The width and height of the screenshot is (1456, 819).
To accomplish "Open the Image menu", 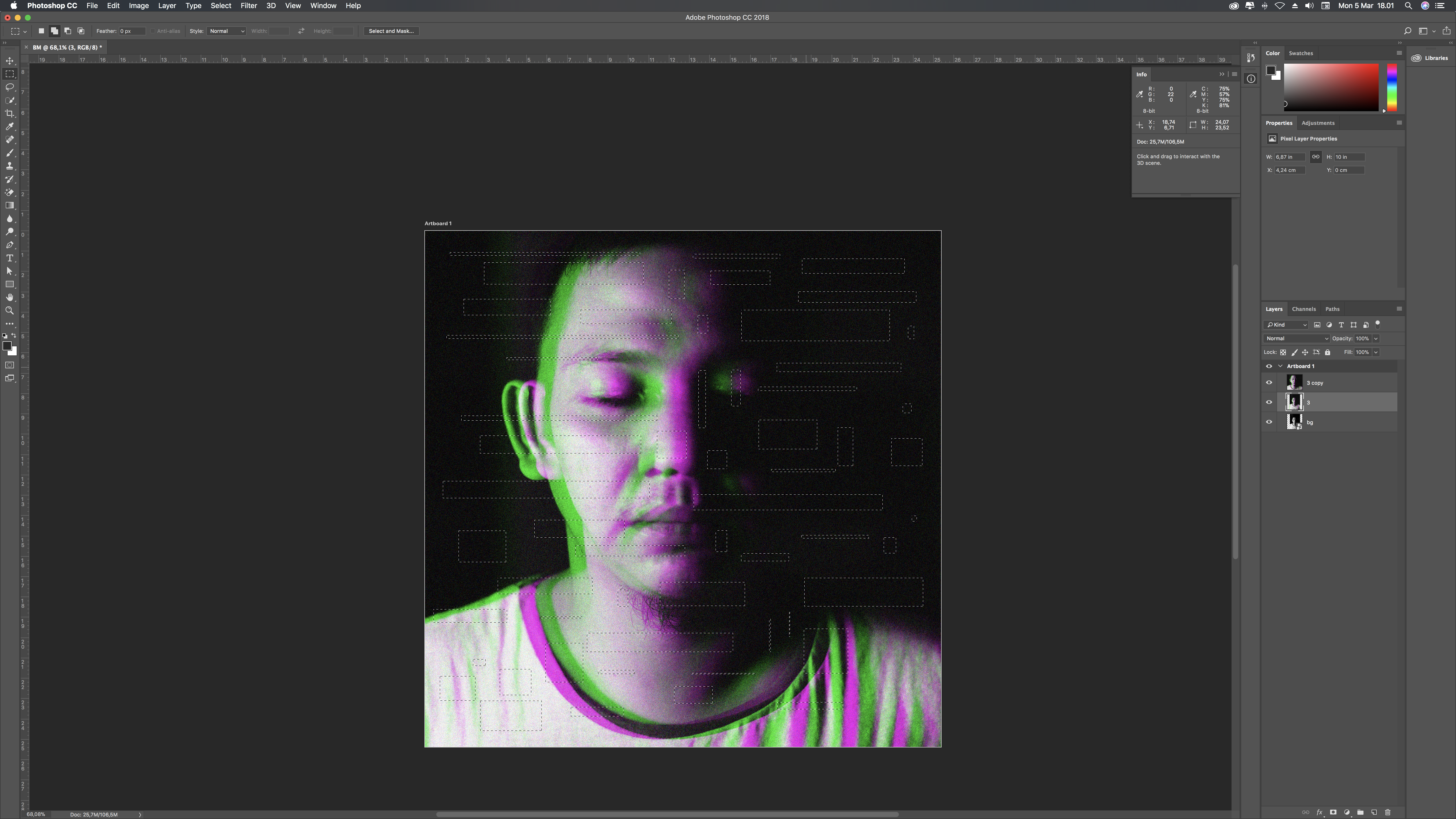I will point(139,6).
